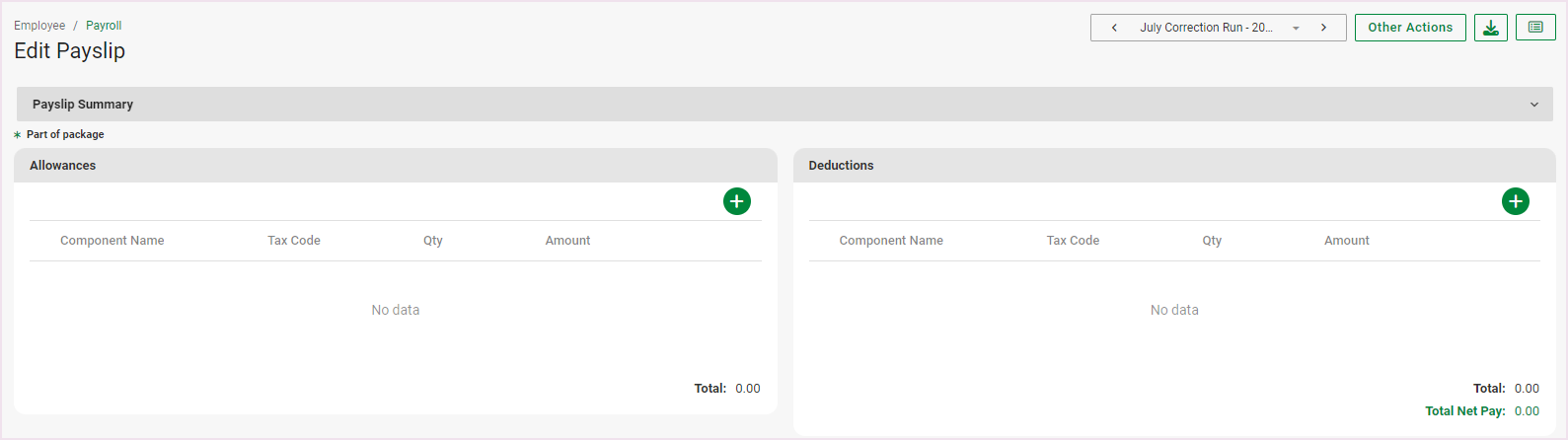The height and width of the screenshot is (440, 1568).
Task: Go back to the Payroll breadcrumb link
Action: (104, 26)
